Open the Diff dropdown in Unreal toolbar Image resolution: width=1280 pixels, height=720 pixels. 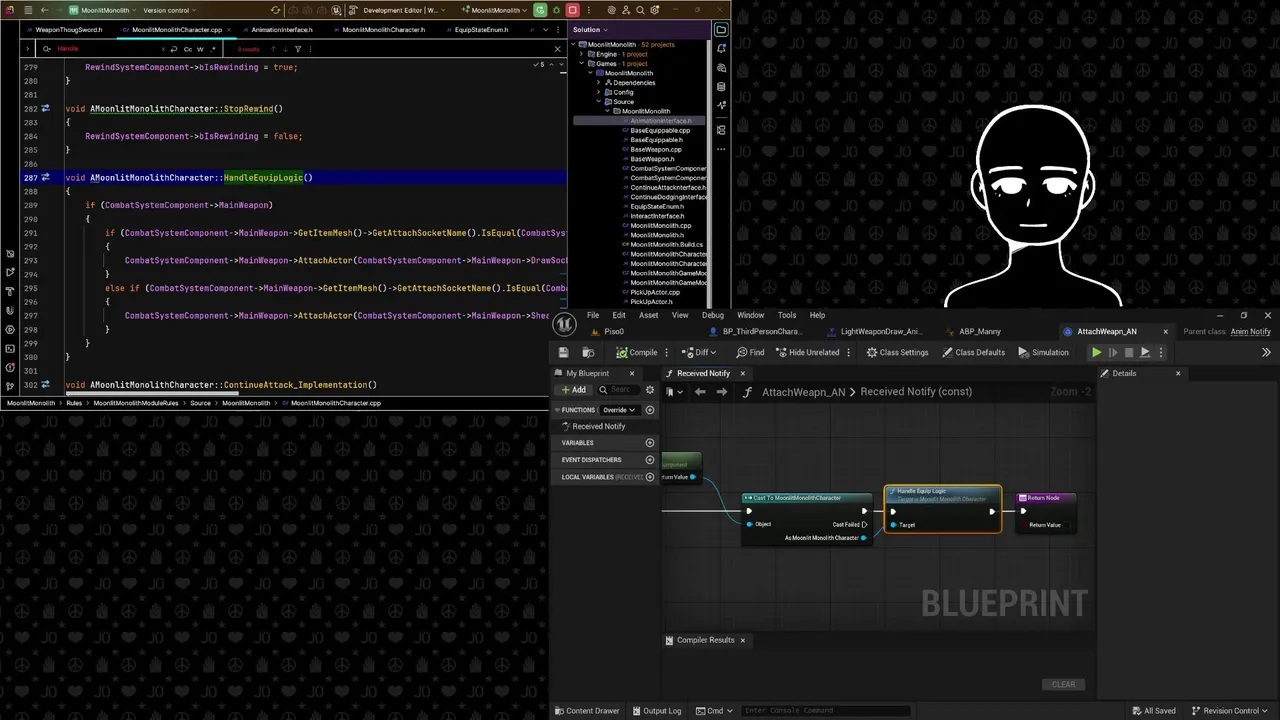pos(699,352)
